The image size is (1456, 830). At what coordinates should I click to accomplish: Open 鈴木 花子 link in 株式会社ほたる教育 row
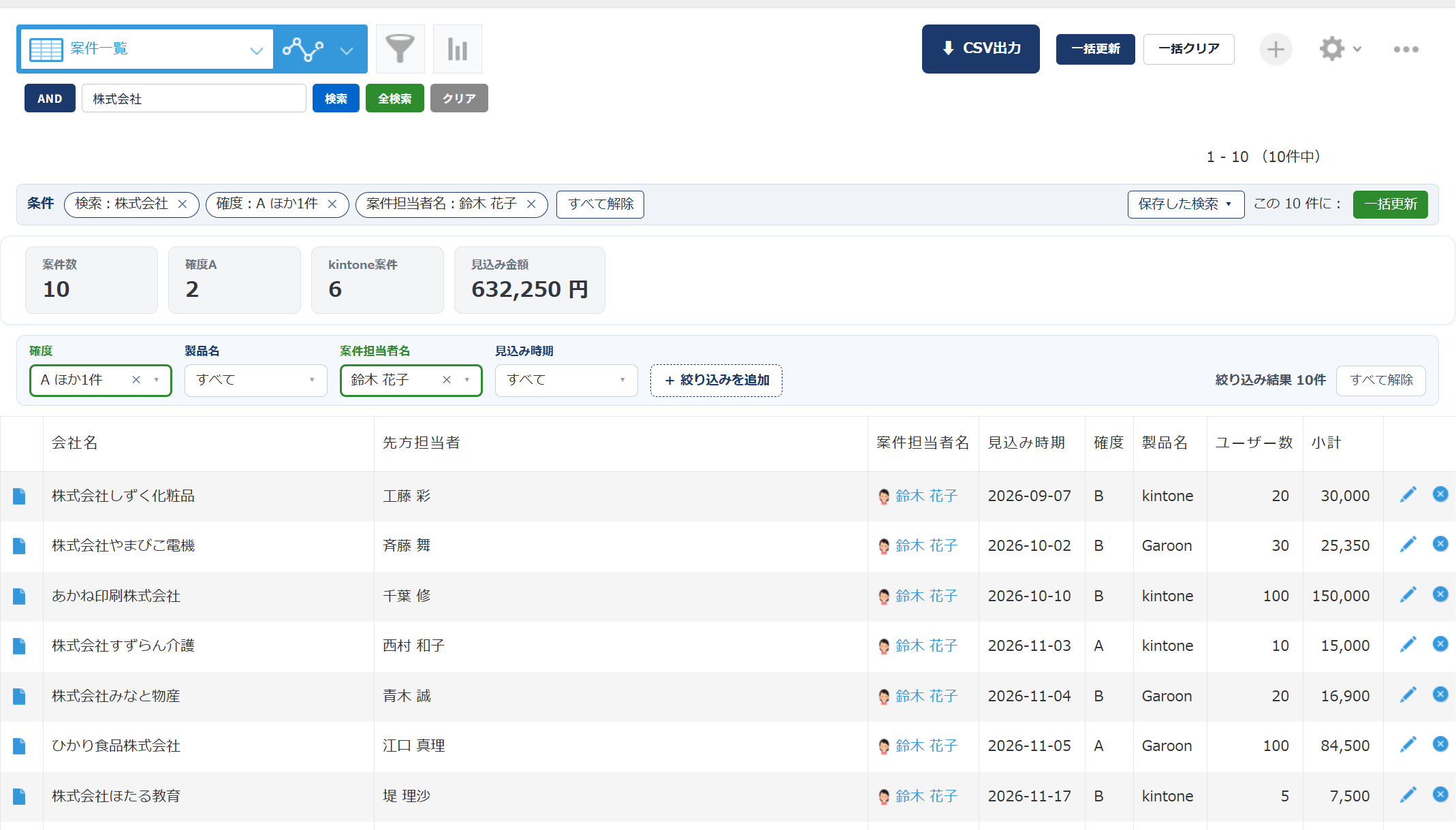[x=925, y=796]
